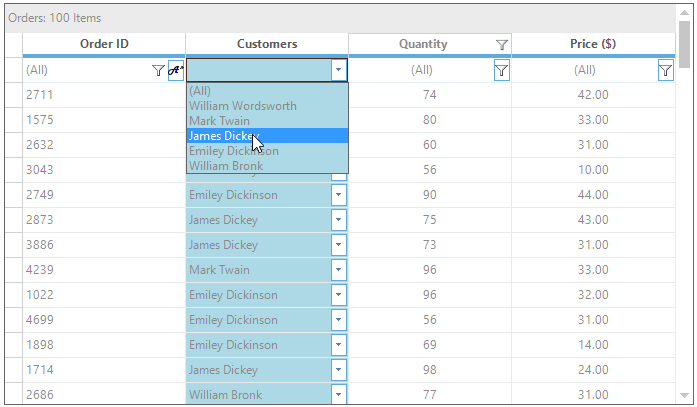Screen dimensions: 697x407
Task: Click the Price filter row funnel button
Action: (x=666, y=70)
